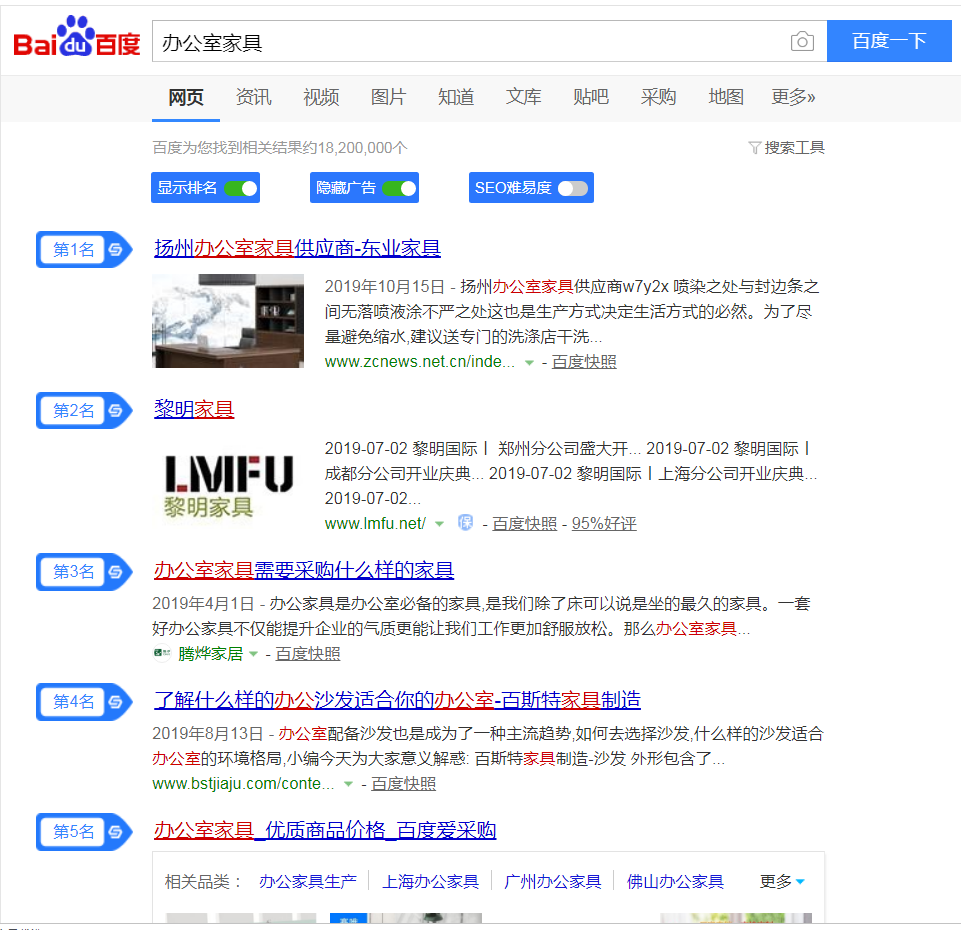This screenshot has width=961, height=930.
Task: Switch to the 图片 tab
Action: coord(388,97)
